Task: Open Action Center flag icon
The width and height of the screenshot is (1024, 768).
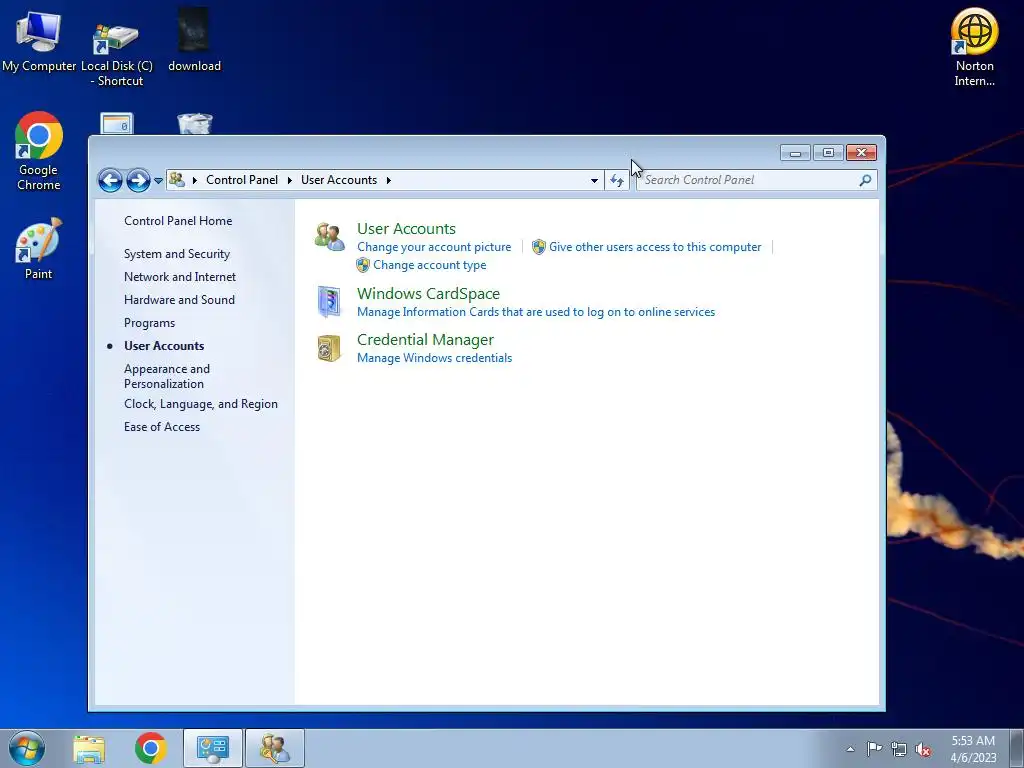Action: point(874,749)
